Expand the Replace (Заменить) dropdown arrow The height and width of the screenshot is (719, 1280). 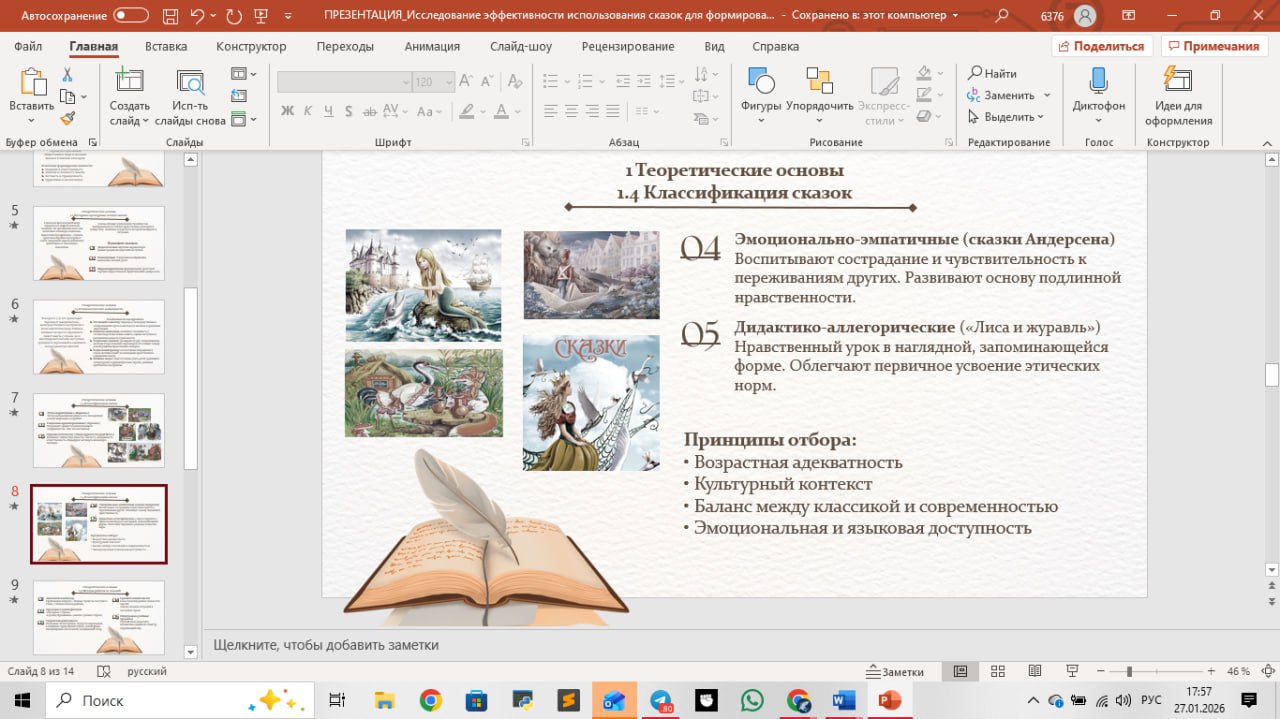[x=1046, y=95]
